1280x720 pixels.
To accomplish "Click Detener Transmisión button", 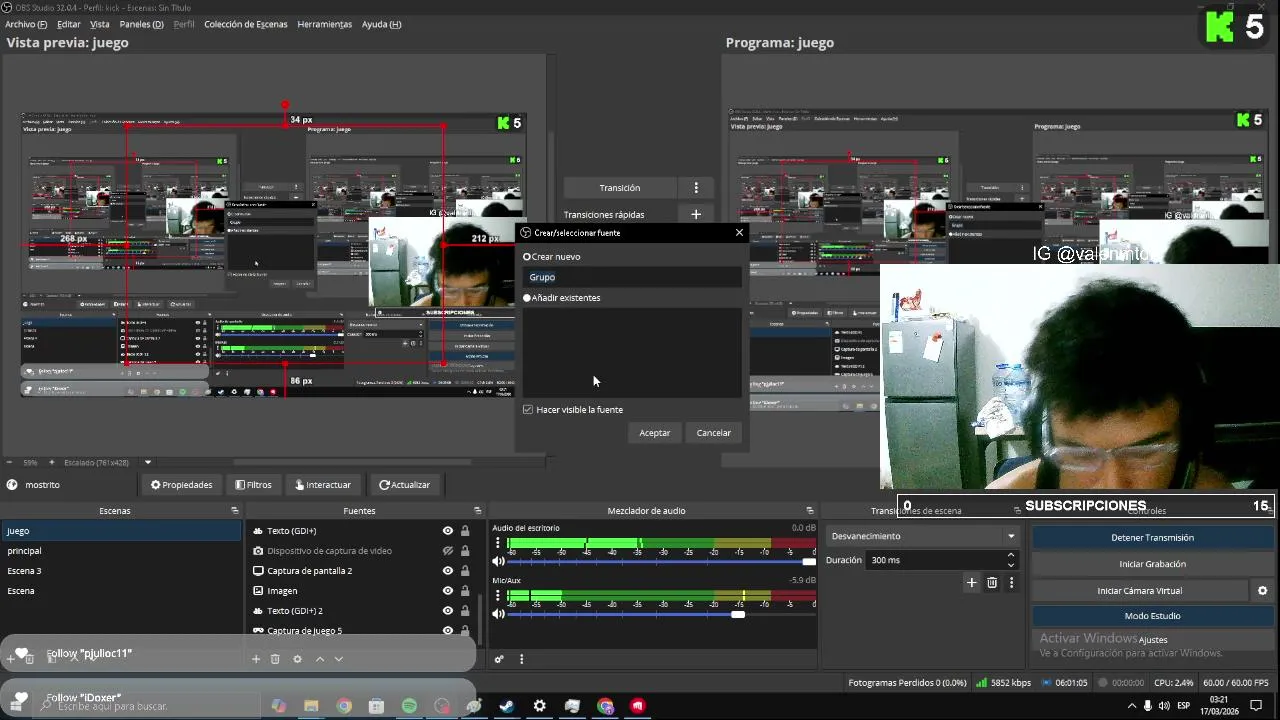I will click(x=1152, y=538).
